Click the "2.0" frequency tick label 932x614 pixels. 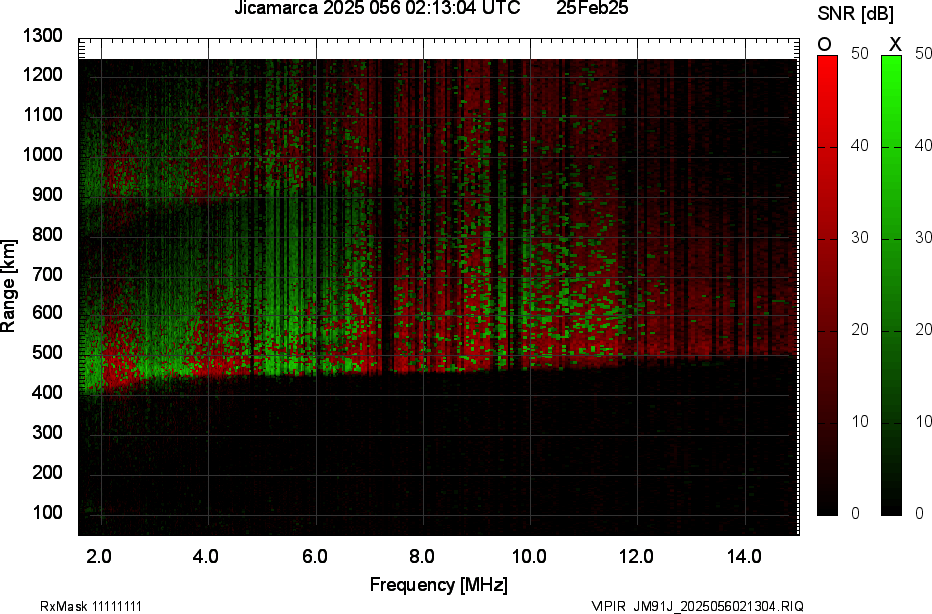coord(99,557)
